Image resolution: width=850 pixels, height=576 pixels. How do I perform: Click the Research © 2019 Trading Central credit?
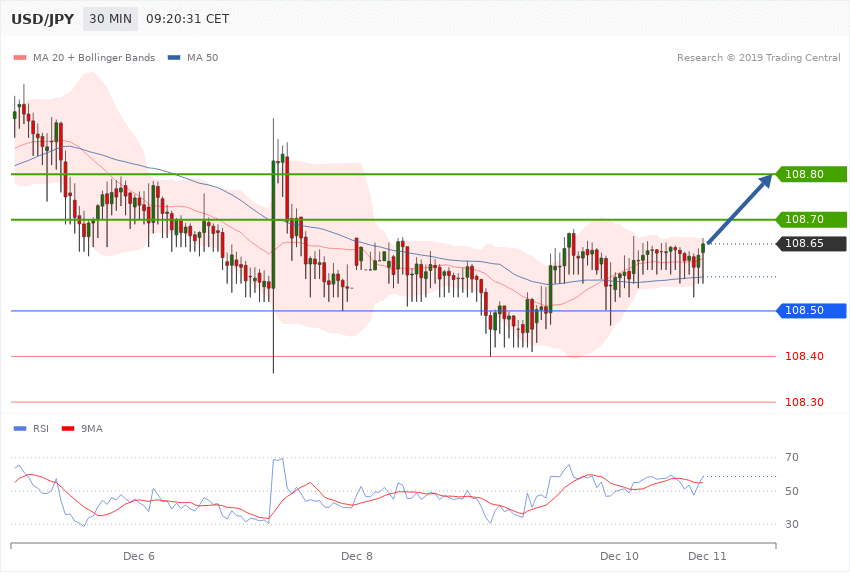pyautogui.click(x=758, y=57)
